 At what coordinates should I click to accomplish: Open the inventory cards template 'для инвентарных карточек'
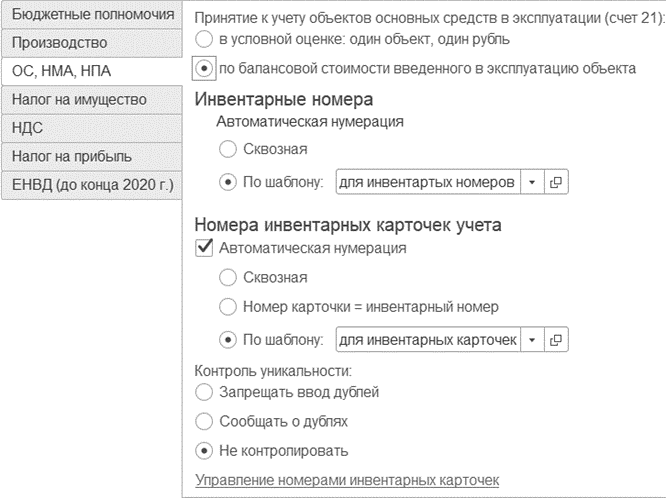pos(556,340)
